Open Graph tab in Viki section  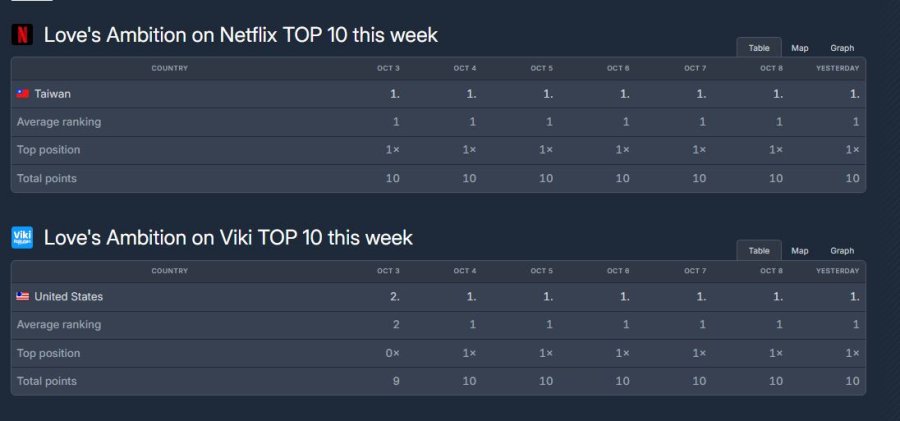pyautogui.click(x=842, y=251)
